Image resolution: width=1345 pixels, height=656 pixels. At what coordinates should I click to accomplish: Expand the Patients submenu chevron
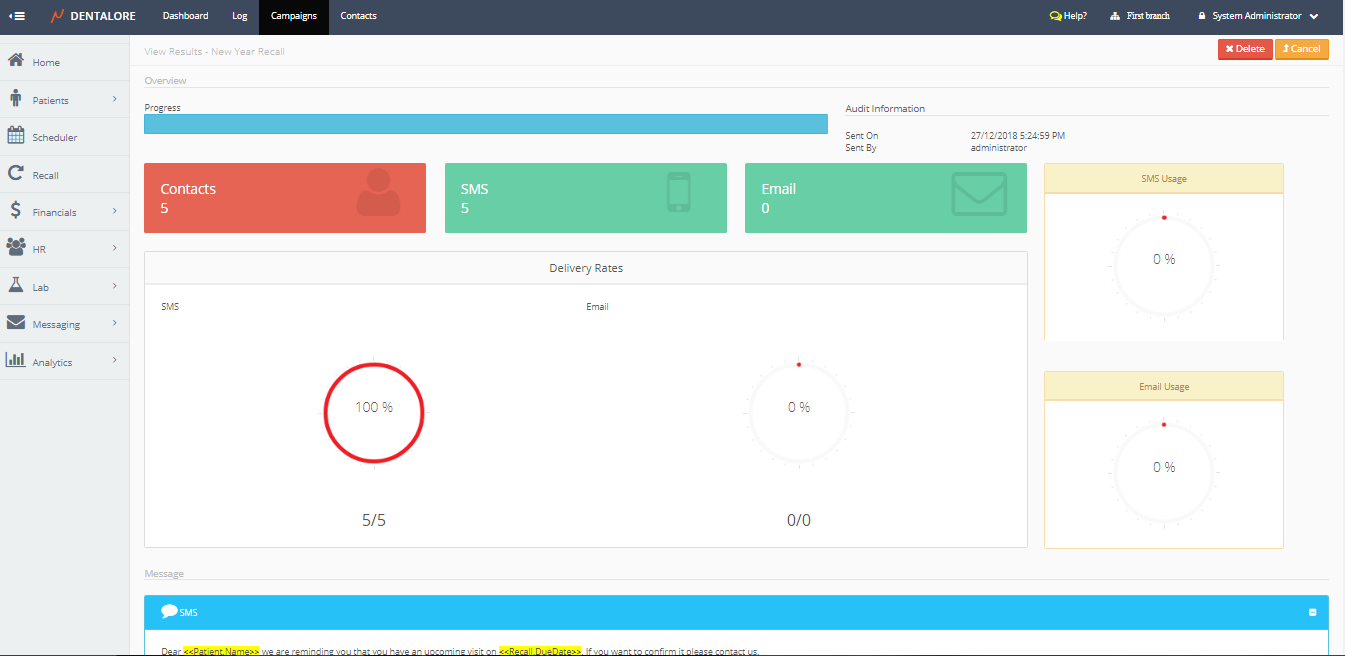click(115, 99)
